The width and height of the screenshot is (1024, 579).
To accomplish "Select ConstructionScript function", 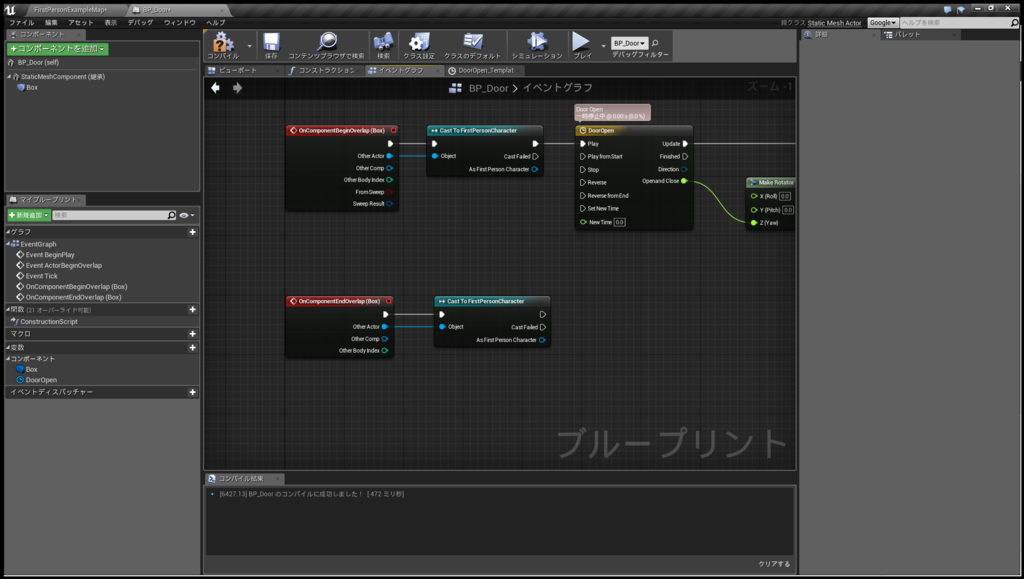I will (x=48, y=321).
